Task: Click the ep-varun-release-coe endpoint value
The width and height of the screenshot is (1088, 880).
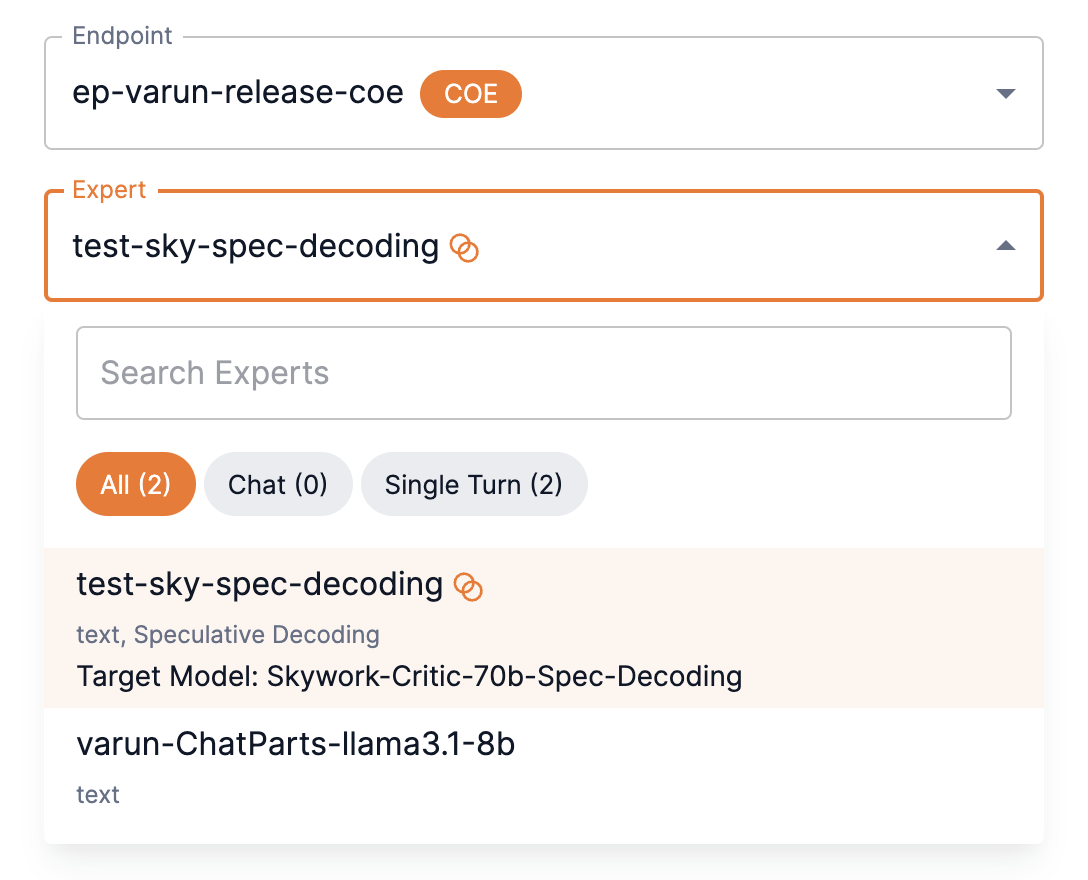Action: [238, 94]
